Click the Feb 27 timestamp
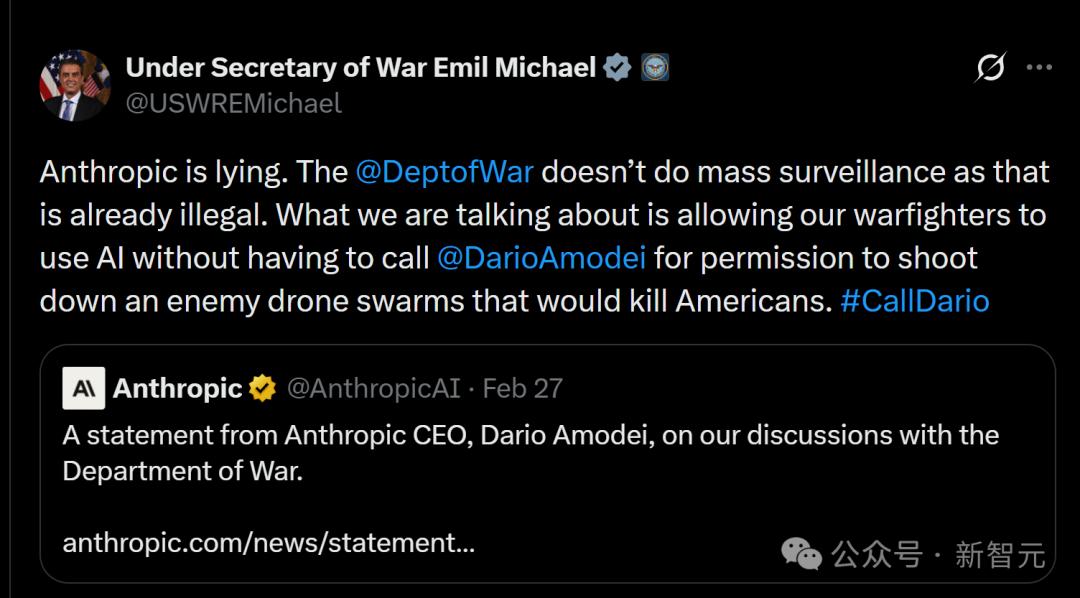Viewport: 1080px width, 598px height. 522,388
